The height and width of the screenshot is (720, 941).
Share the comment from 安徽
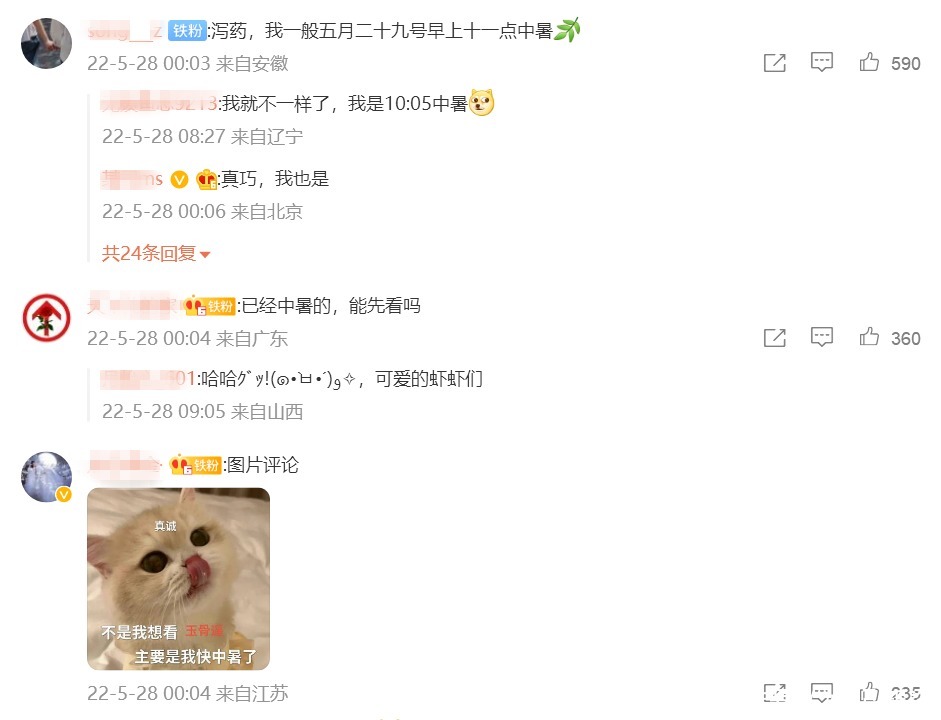[x=775, y=62]
